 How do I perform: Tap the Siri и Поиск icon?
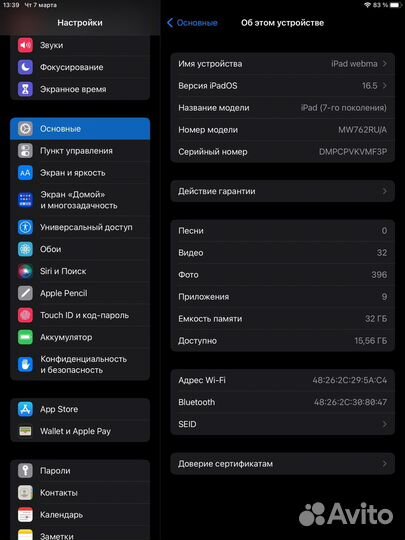click(25, 271)
